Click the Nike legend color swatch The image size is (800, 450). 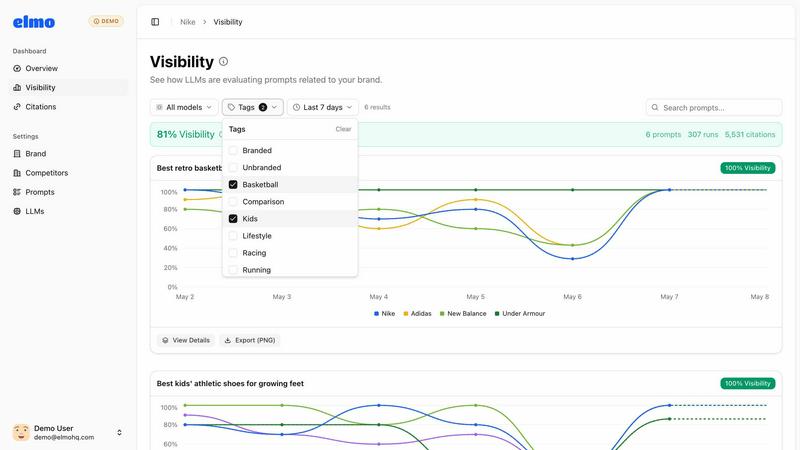point(377,314)
